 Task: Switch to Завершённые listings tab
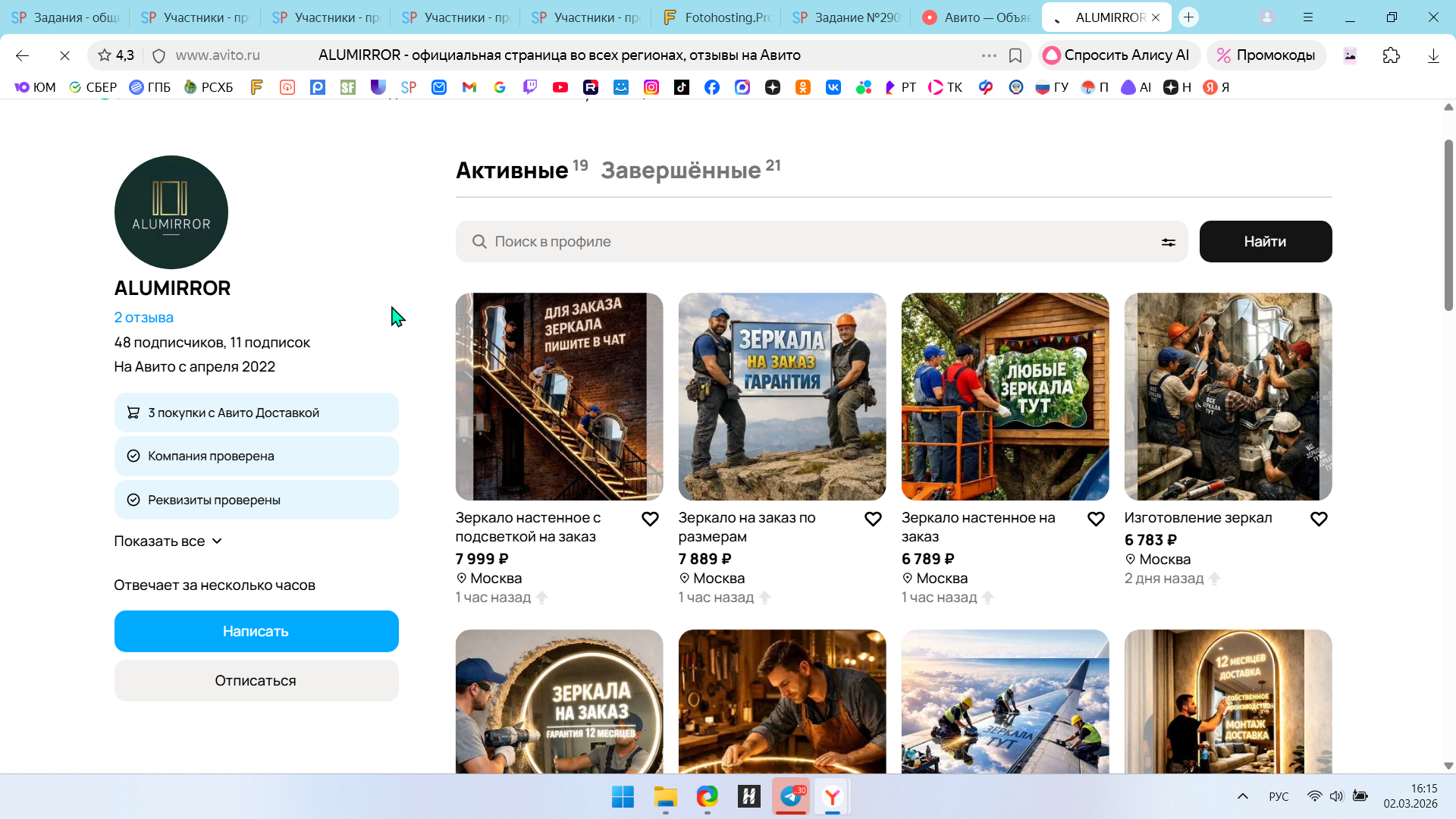681,170
